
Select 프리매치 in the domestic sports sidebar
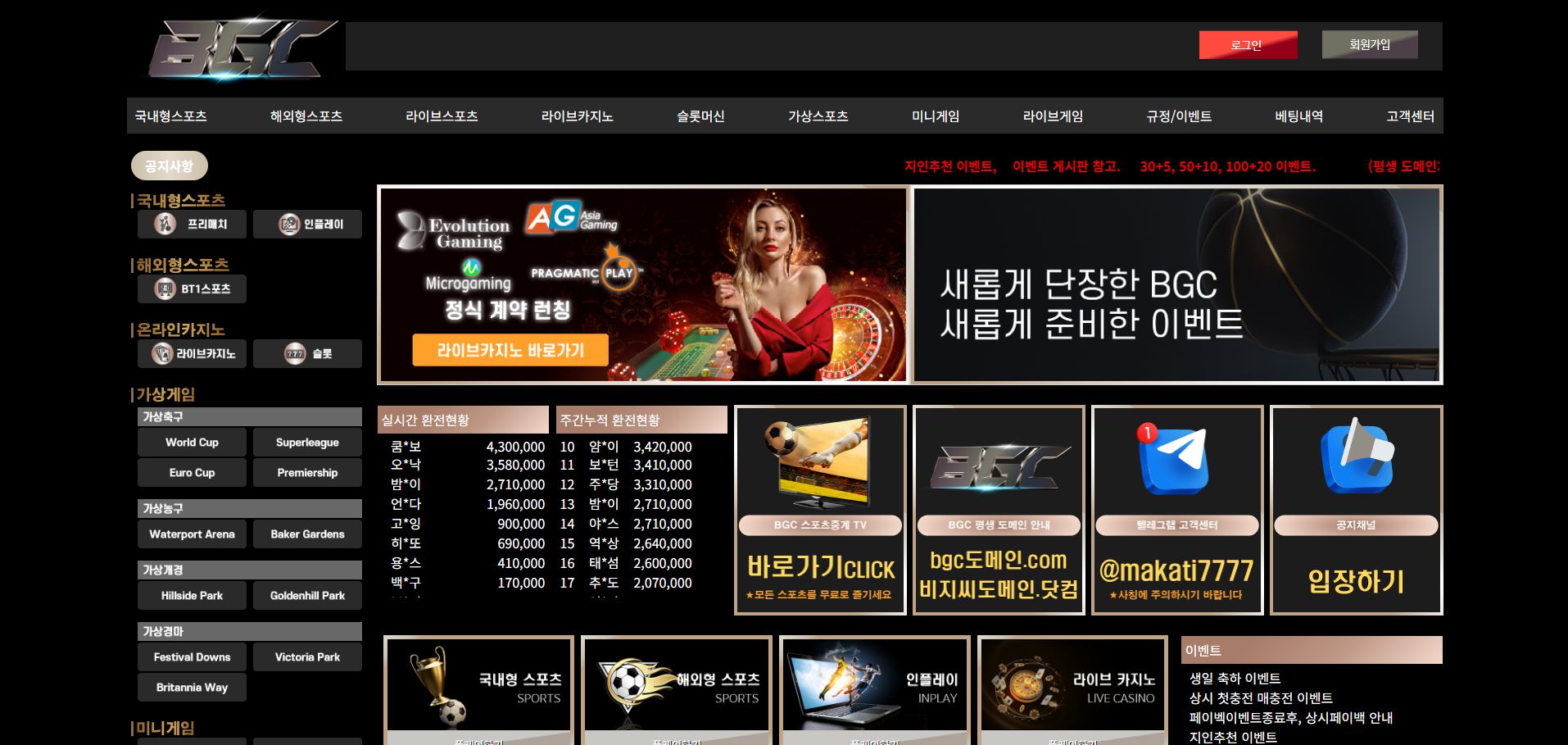tap(192, 225)
